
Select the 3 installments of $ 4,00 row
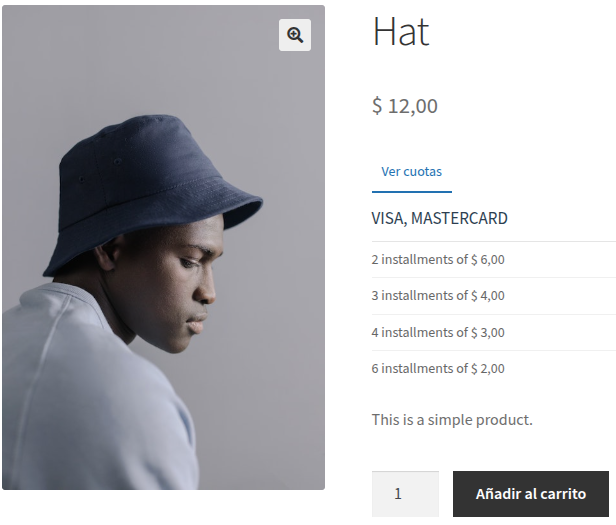click(438, 295)
